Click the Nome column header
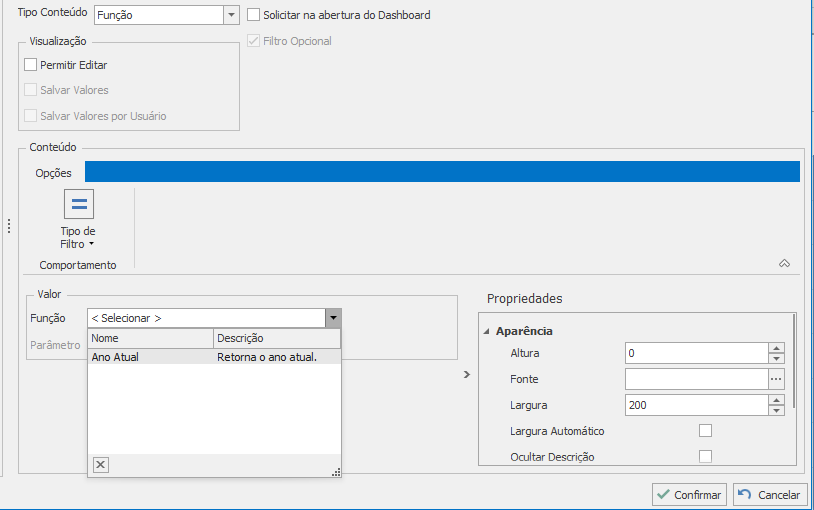 151,338
